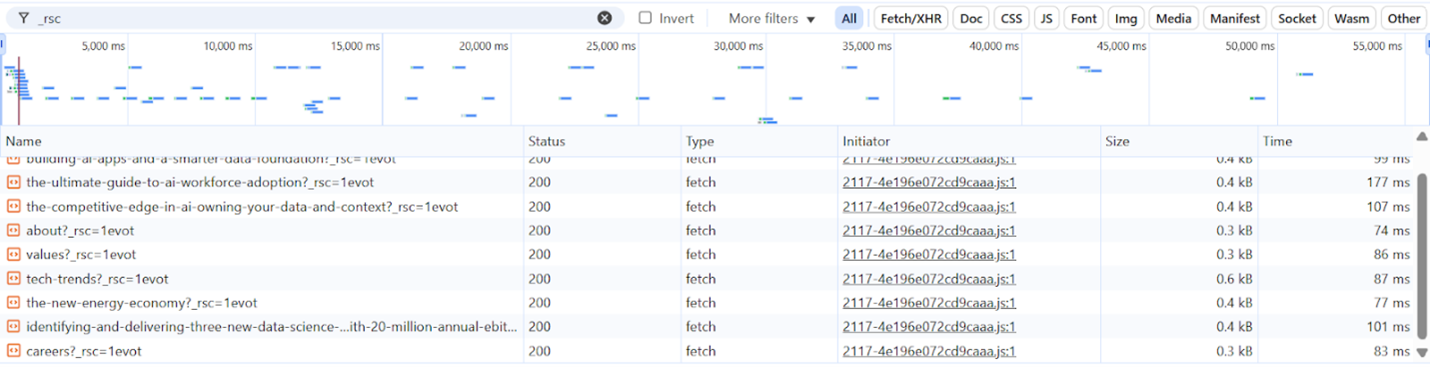Sort by the Time column header
This screenshot has height=367, width=1430.
tap(1335, 141)
